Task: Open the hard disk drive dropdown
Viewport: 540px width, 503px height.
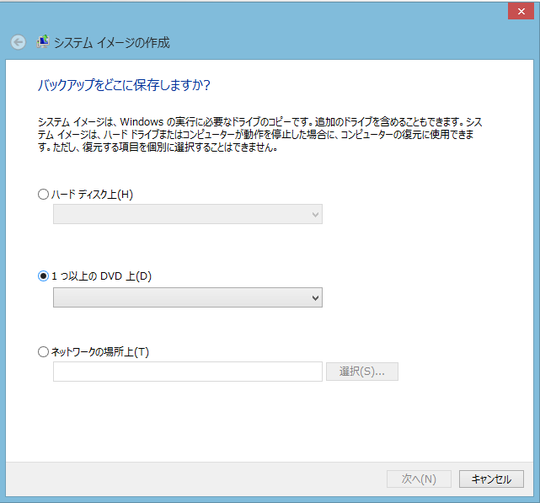Action: 188,214
